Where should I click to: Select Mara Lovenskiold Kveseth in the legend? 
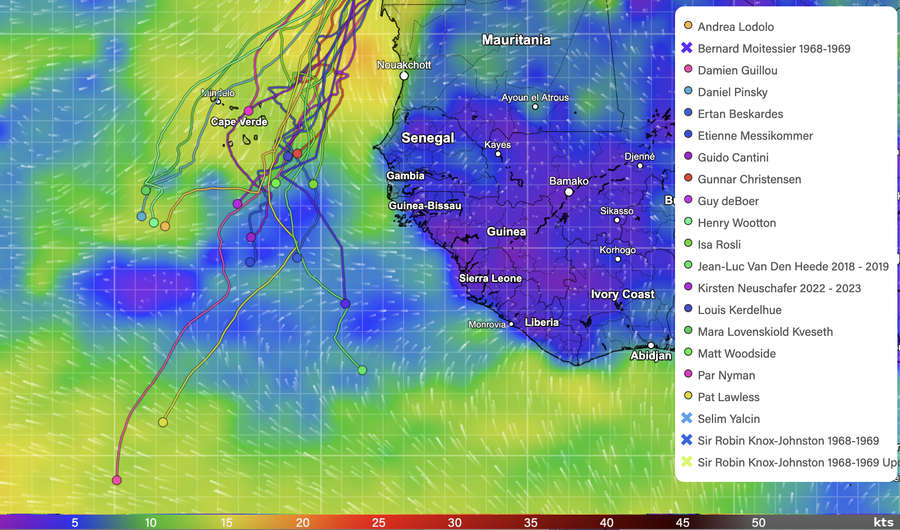pyautogui.click(x=765, y=331)
